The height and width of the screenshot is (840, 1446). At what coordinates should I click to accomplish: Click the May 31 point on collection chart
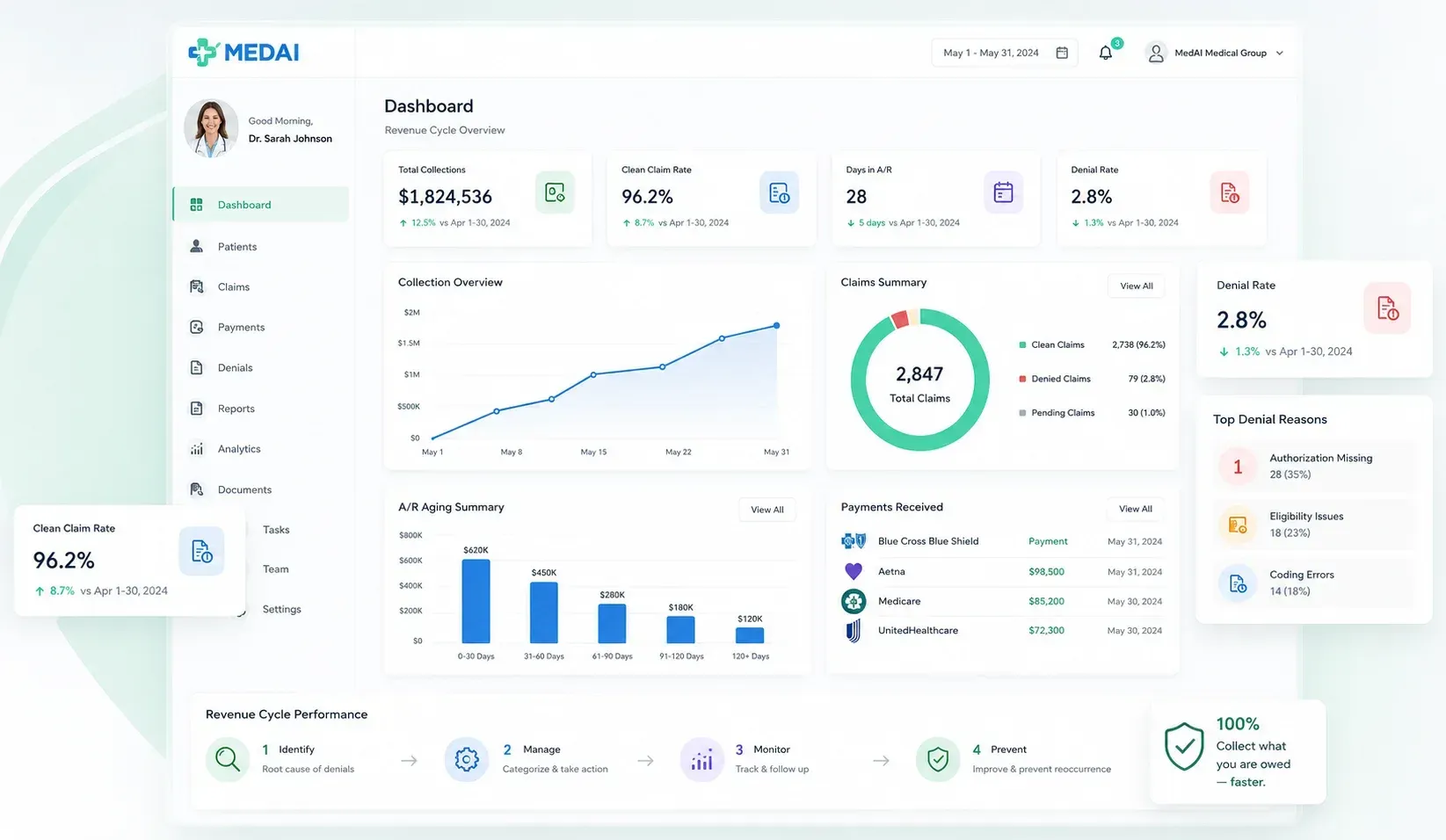point(776,326)
